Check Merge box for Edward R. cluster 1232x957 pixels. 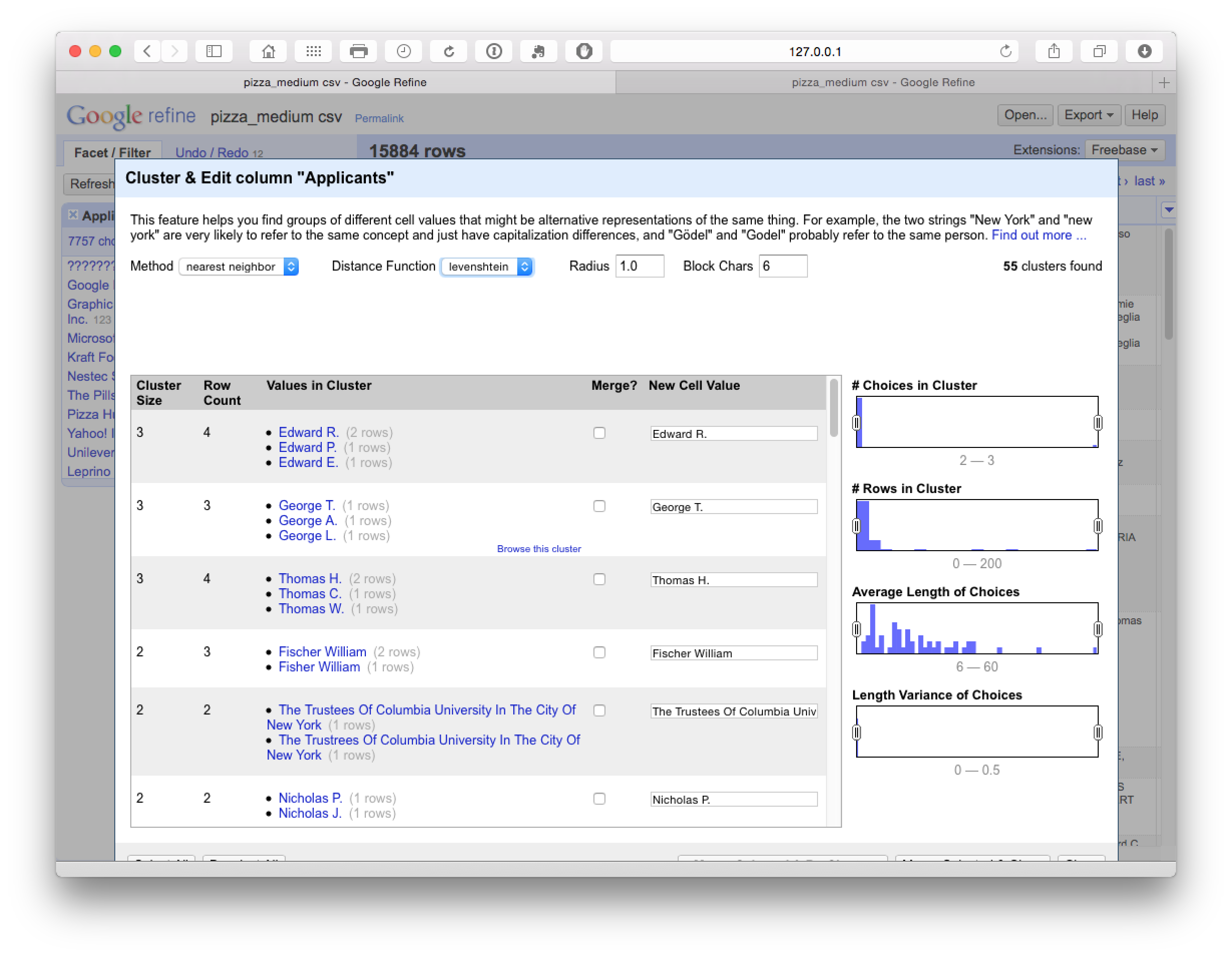coord(599,433)
